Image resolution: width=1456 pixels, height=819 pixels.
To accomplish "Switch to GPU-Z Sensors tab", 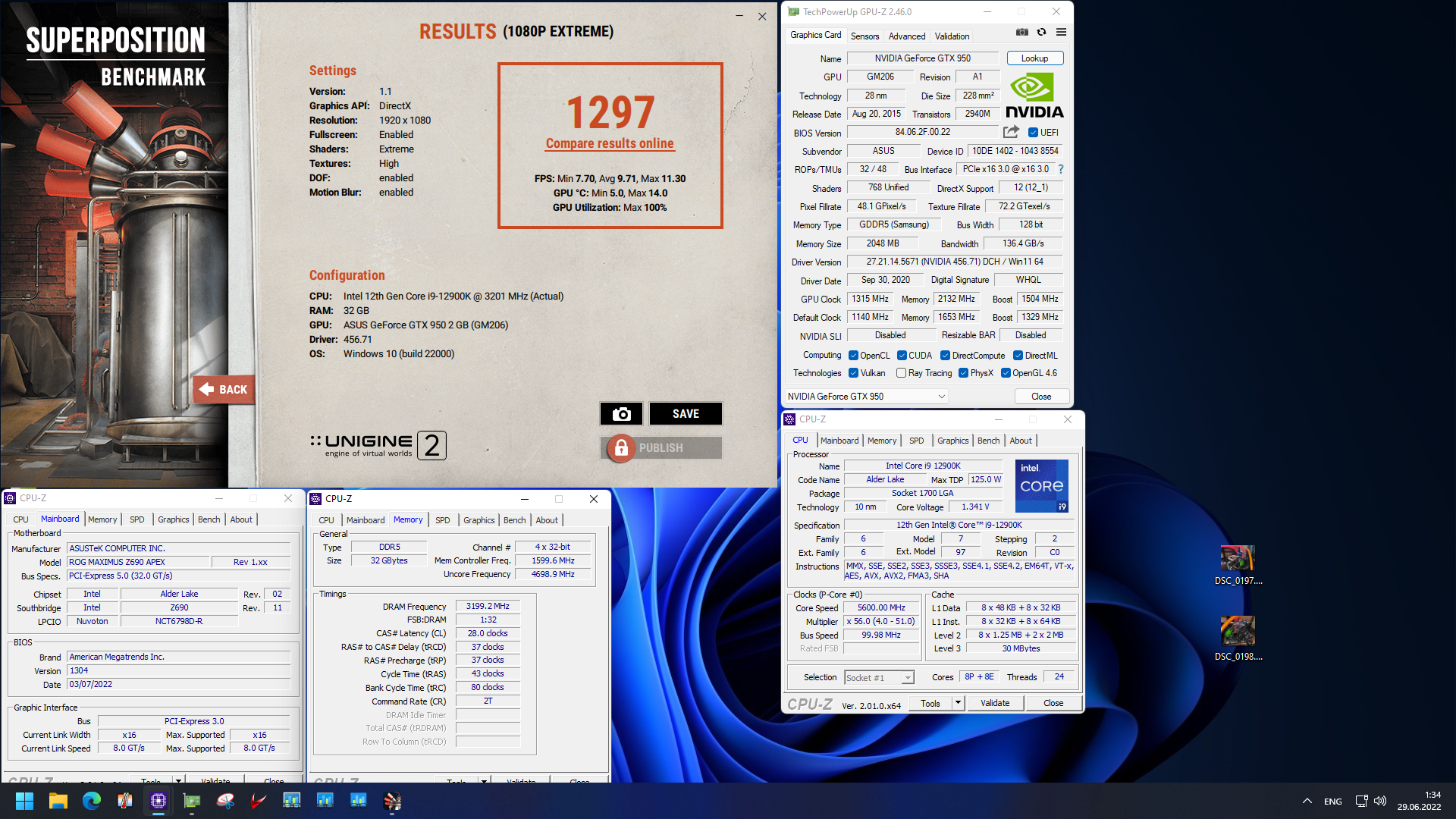I will pos(864,36).
